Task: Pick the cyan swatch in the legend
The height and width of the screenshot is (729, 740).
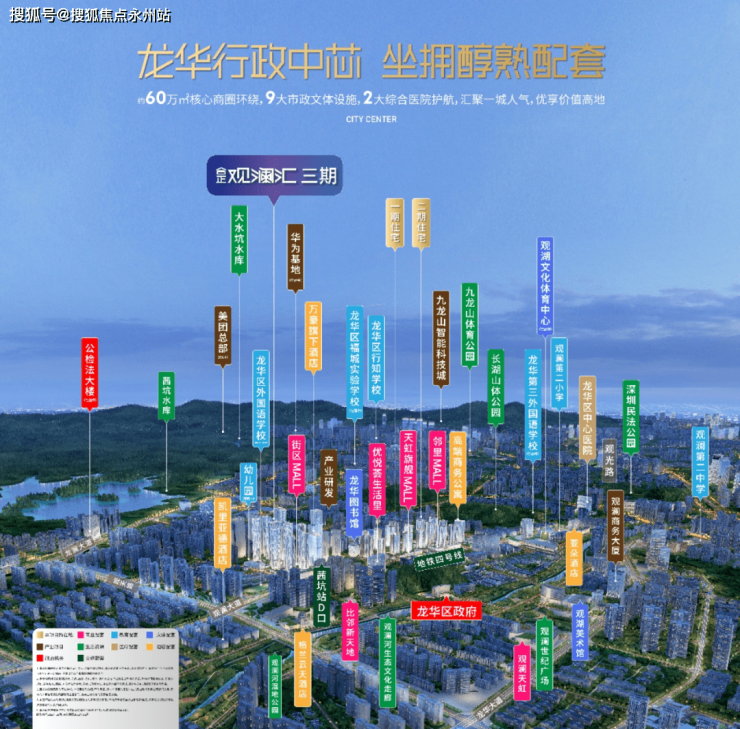Action: pyautogui.click(x=115, y=635)
